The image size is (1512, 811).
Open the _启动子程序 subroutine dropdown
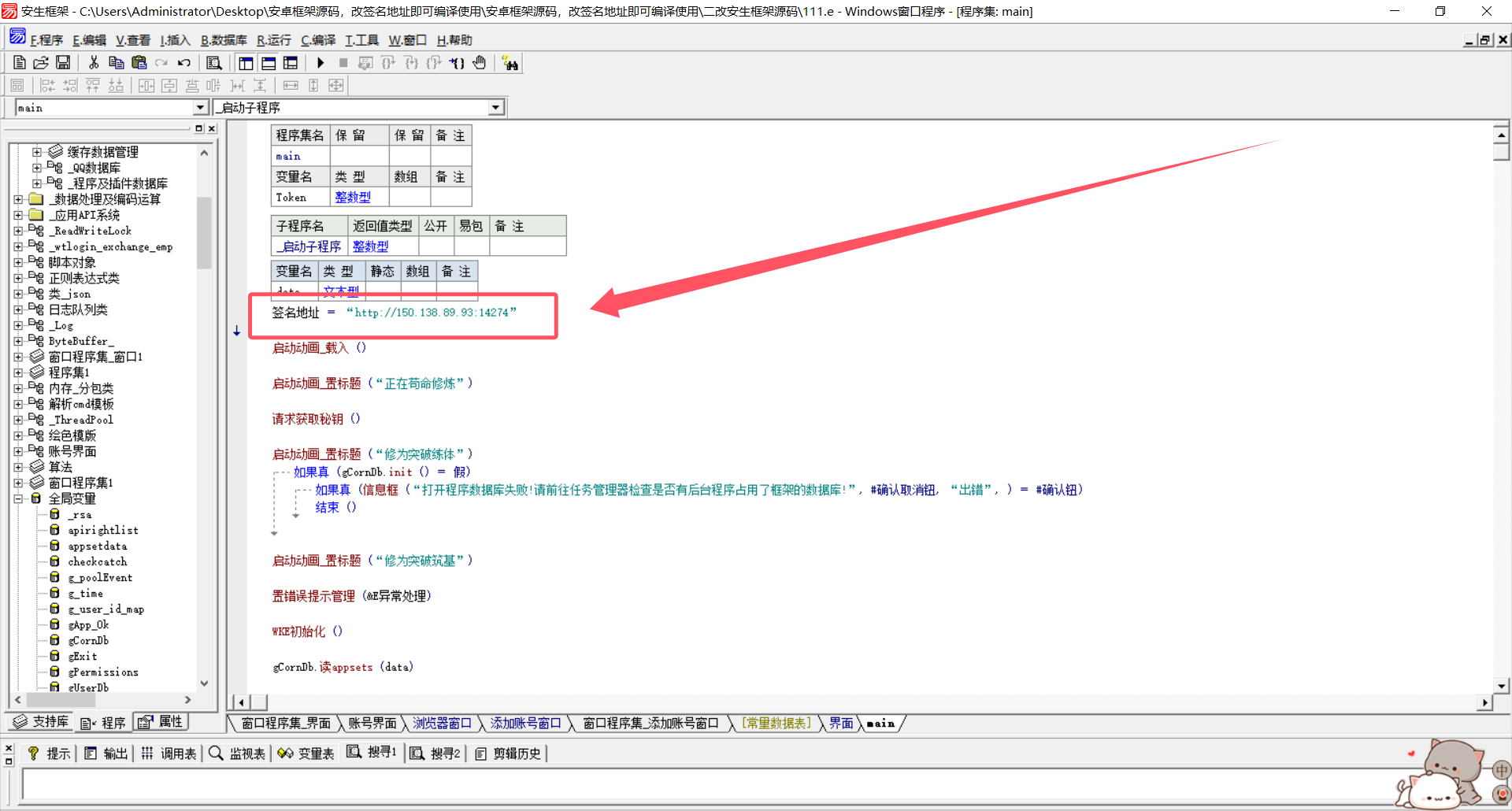click(x=495, y=108)
